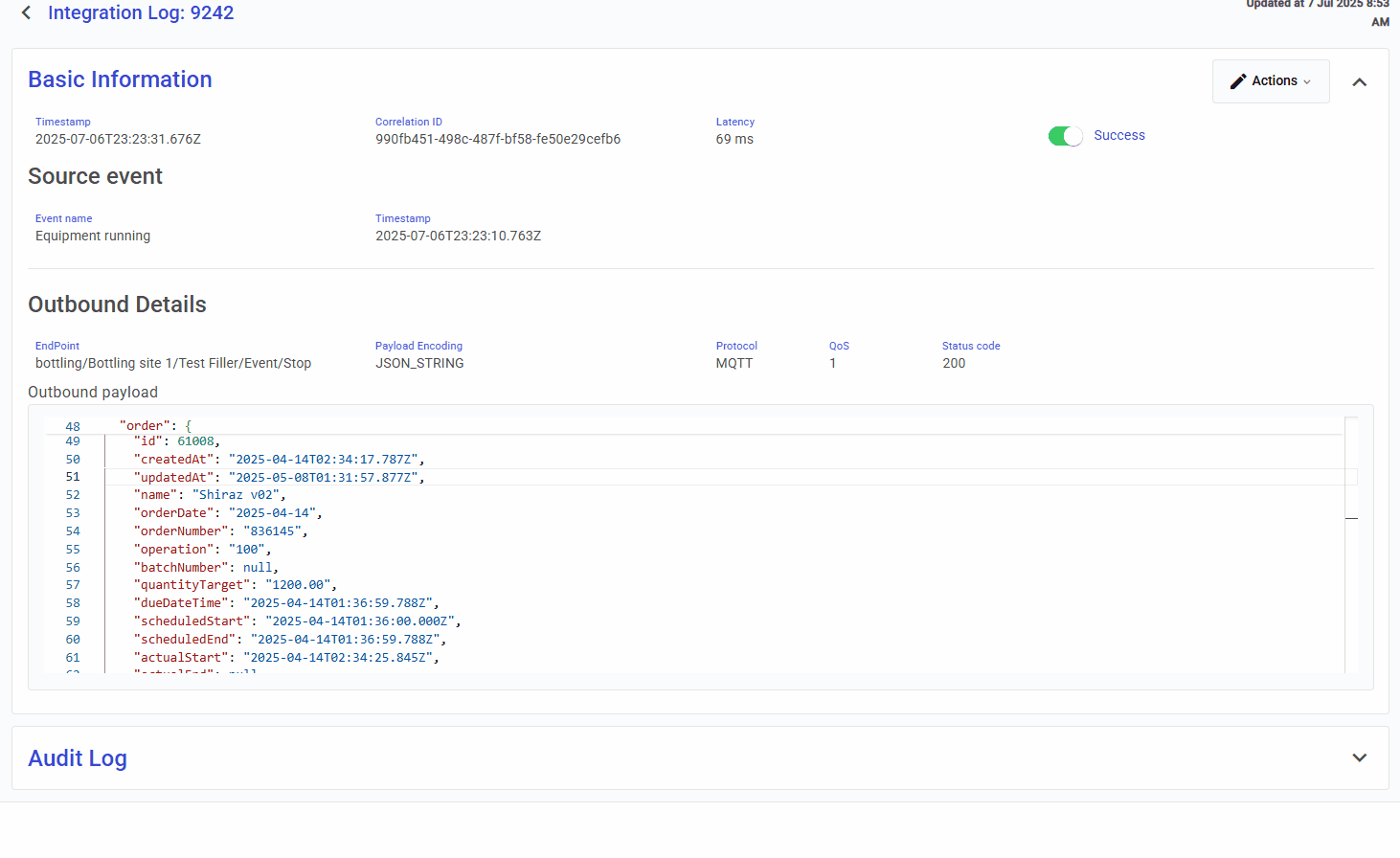Click the Audit Log heading
The width and height of the screenshot is (1400, 858).
point(78,758)
